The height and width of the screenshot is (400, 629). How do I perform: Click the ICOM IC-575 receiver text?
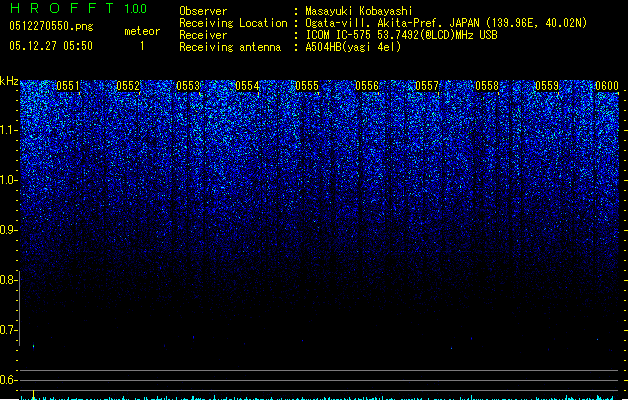pyautogui.click(x=401, y=35)
